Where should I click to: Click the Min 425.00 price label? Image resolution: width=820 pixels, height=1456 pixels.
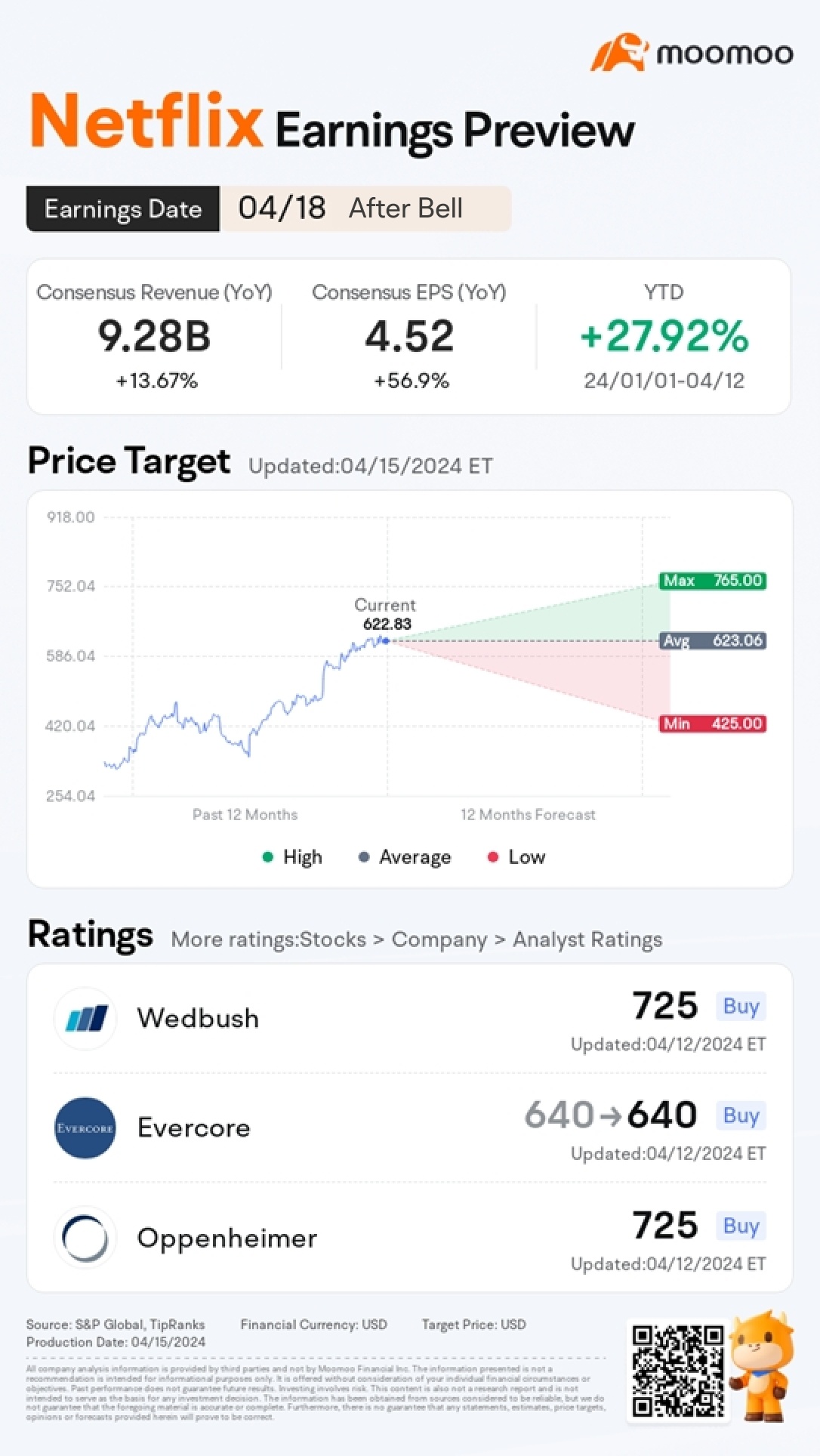pos(713,723)
